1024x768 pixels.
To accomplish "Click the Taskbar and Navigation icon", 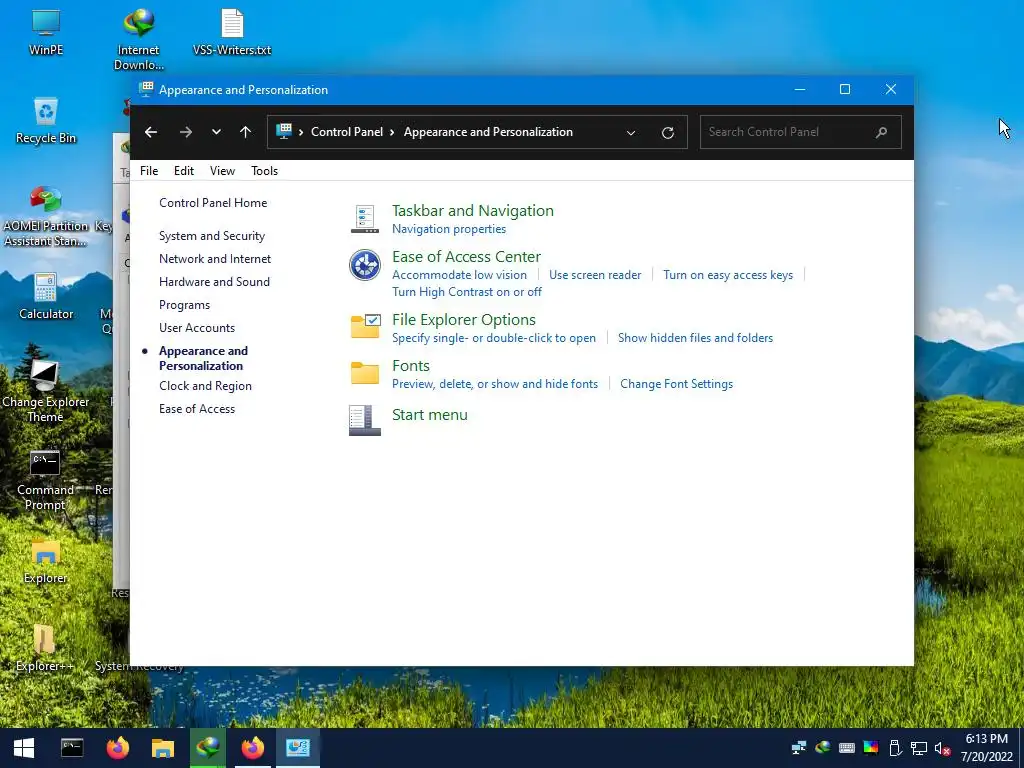I will [364, 219].
